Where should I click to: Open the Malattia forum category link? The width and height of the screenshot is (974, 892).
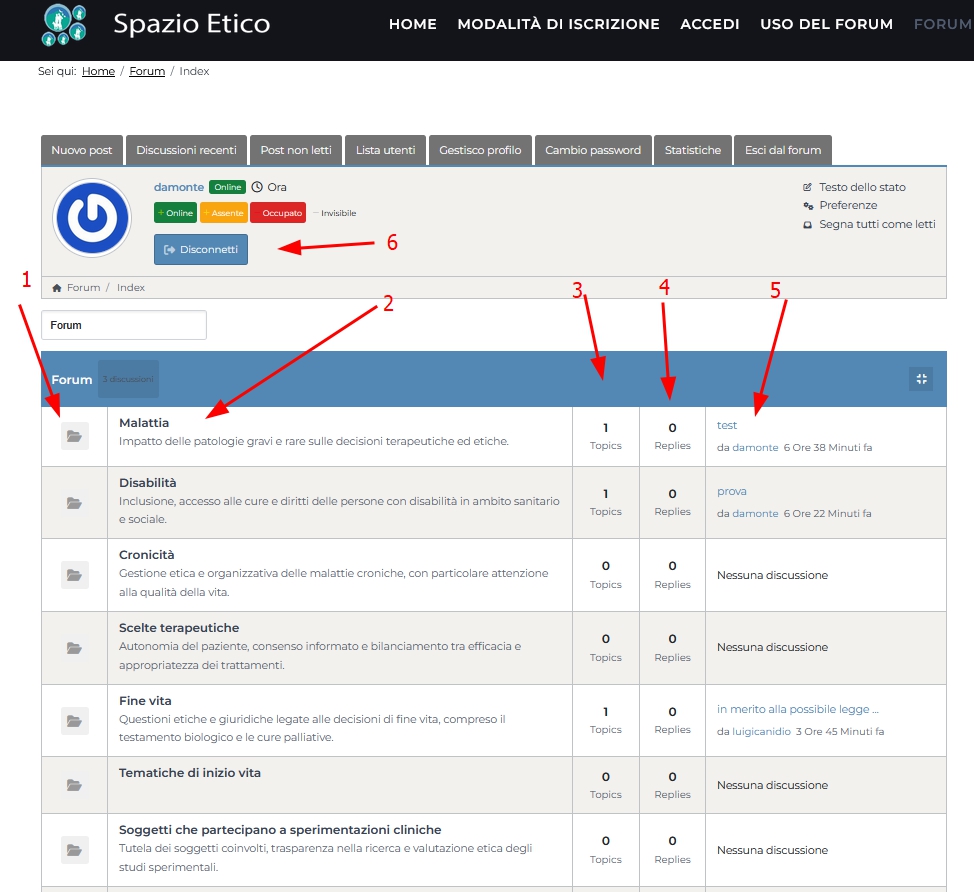[x=144, y=423]
